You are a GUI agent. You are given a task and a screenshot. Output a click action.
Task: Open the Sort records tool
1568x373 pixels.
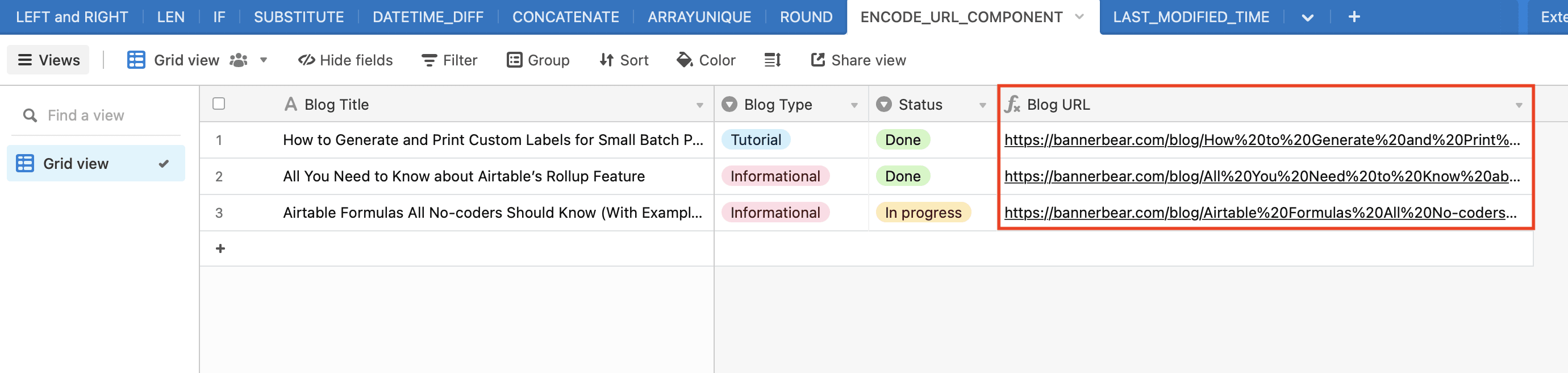(x=624, y=60)
